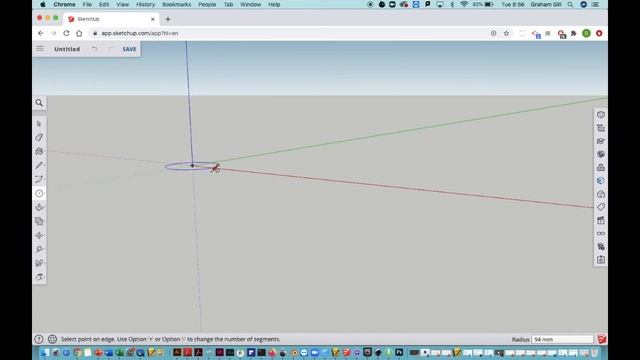This screenshot has width=640, height=360.
Task: Click the browser back arrow
Action: click(41, 33)
